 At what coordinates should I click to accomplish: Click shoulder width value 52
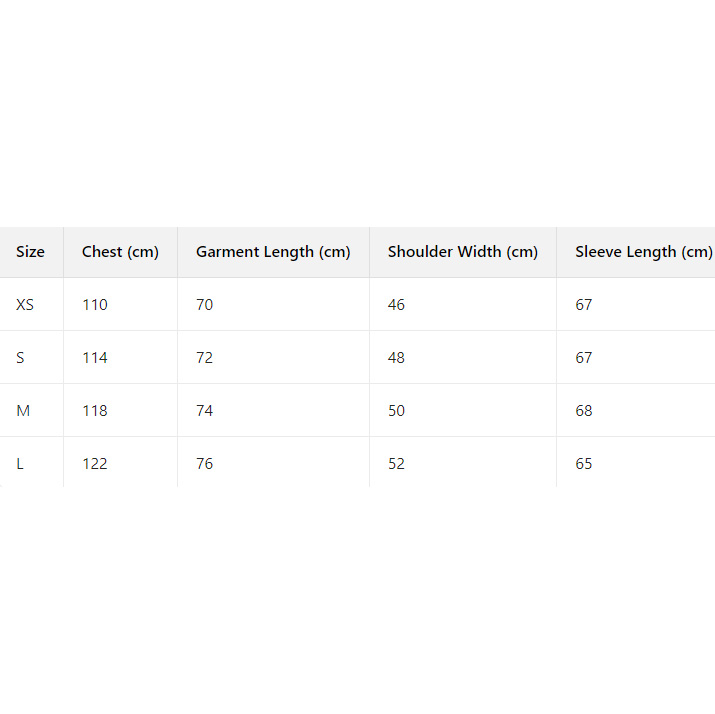[x=397, y=463]
